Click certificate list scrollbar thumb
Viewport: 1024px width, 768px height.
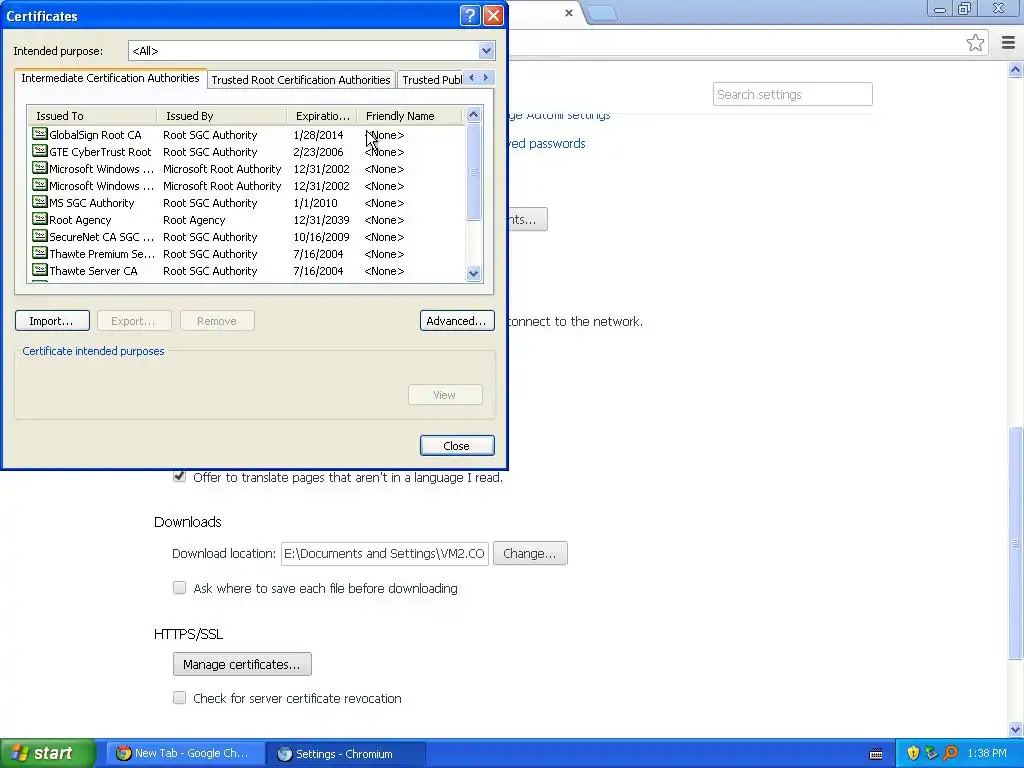coord(473,172)
